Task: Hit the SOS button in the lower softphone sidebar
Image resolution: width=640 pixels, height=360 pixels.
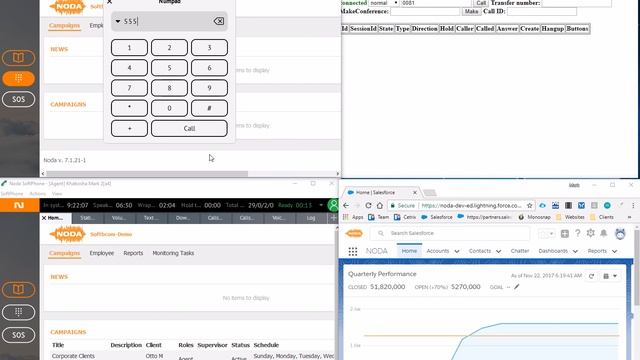Action: coord(18,335)
